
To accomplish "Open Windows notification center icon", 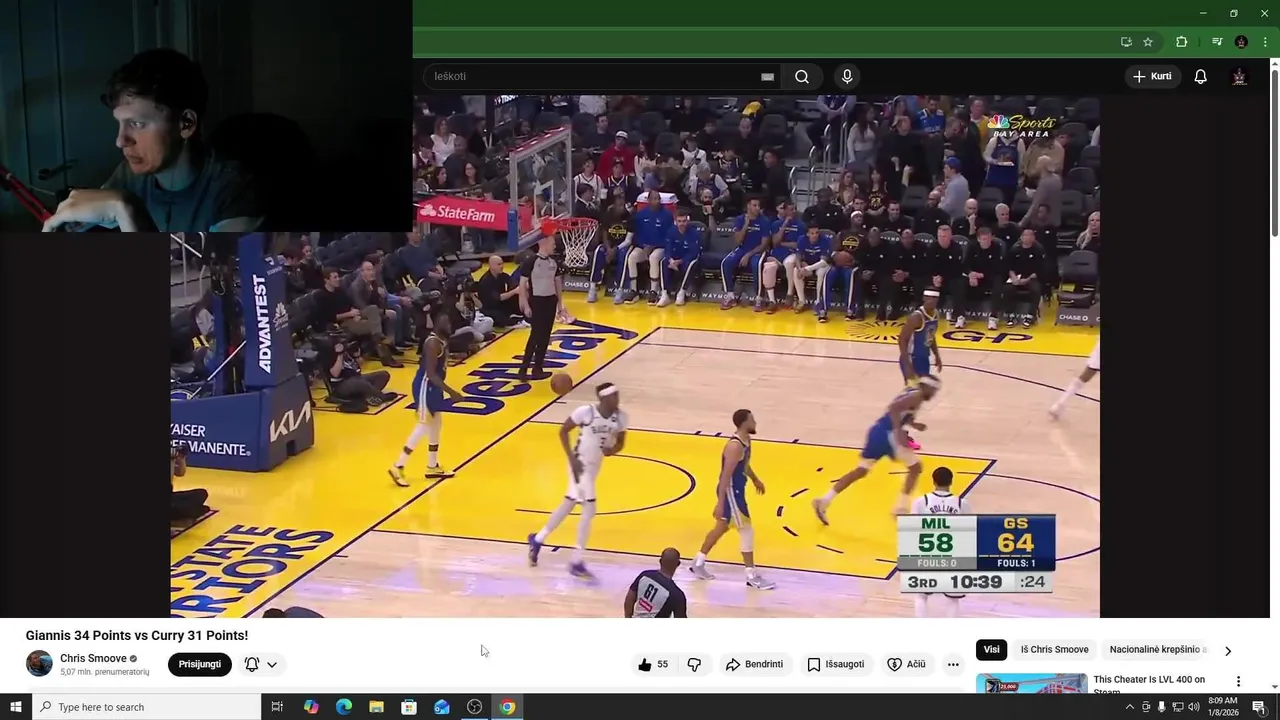I will (1259, 707).
